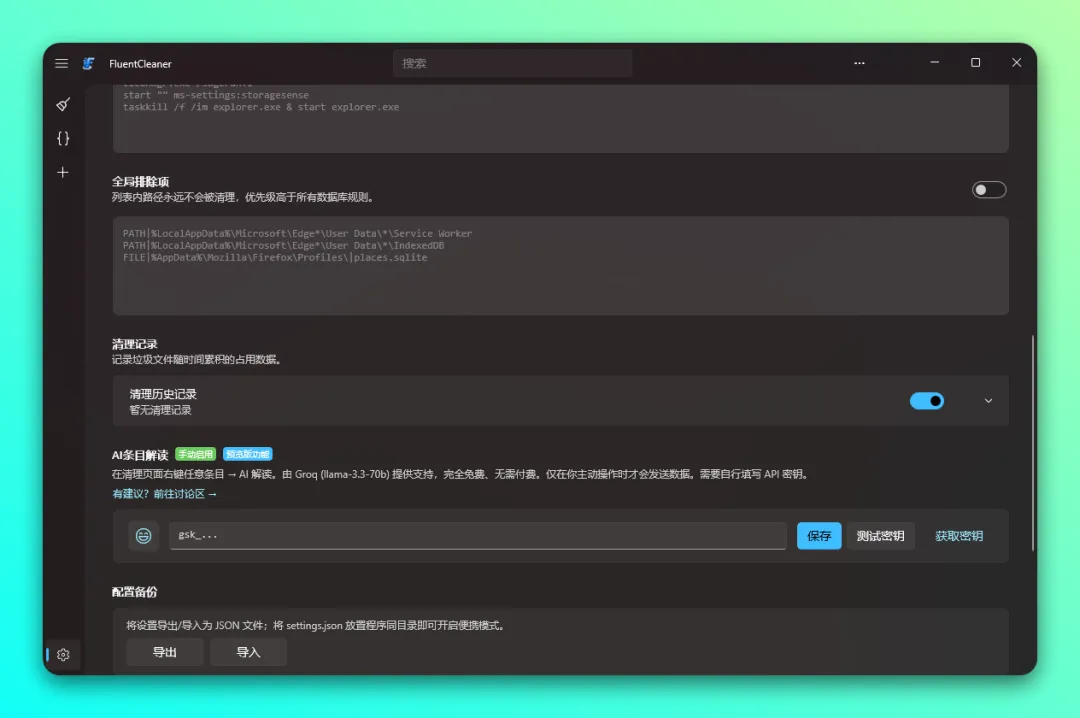Click the vertical scrollbar thumb
This screenshot has height=718, width=1080.
point(1032,442)
